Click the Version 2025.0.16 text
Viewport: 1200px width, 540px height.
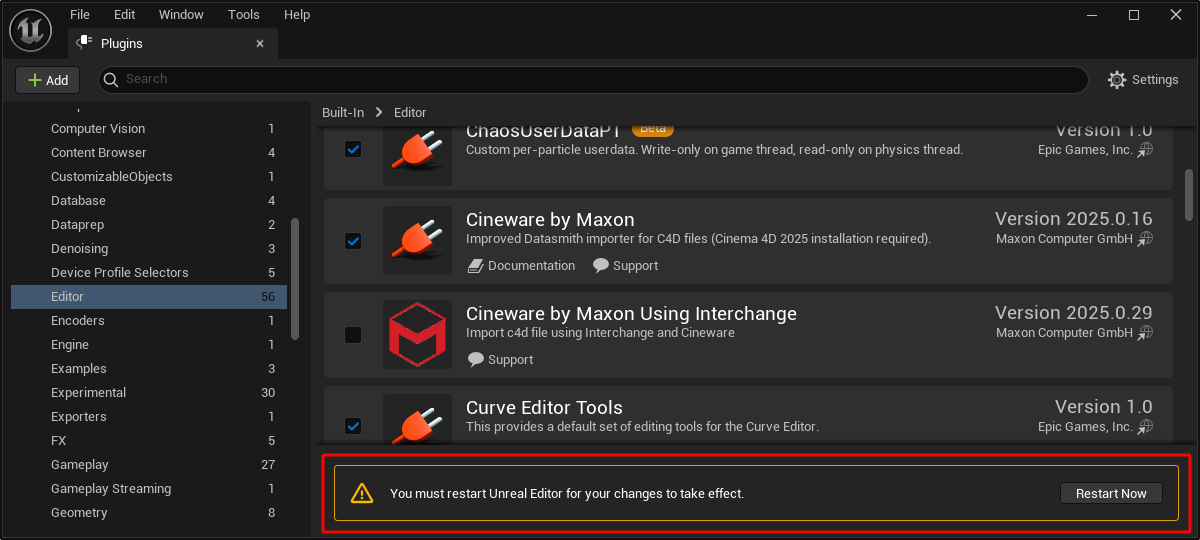tap(1073, 219)
